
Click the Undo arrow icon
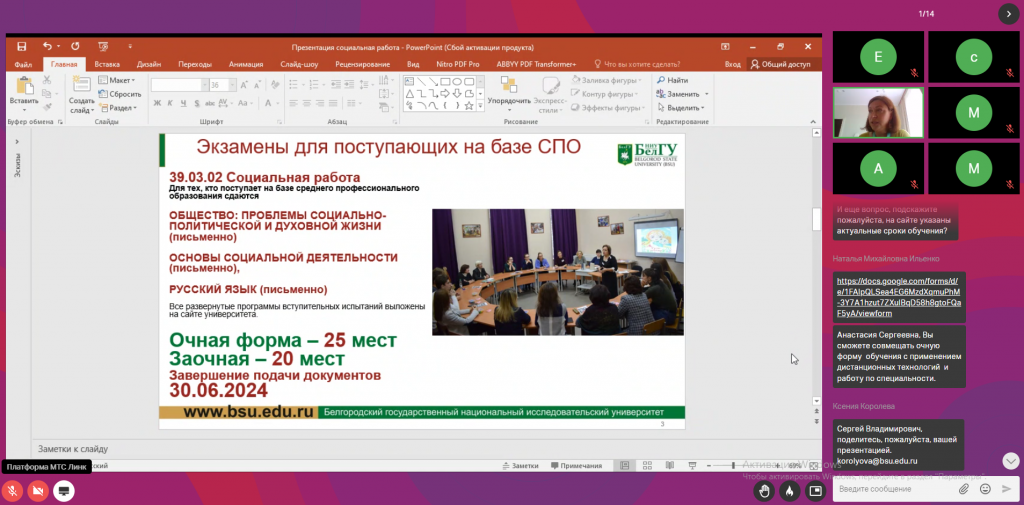(47, 46)
